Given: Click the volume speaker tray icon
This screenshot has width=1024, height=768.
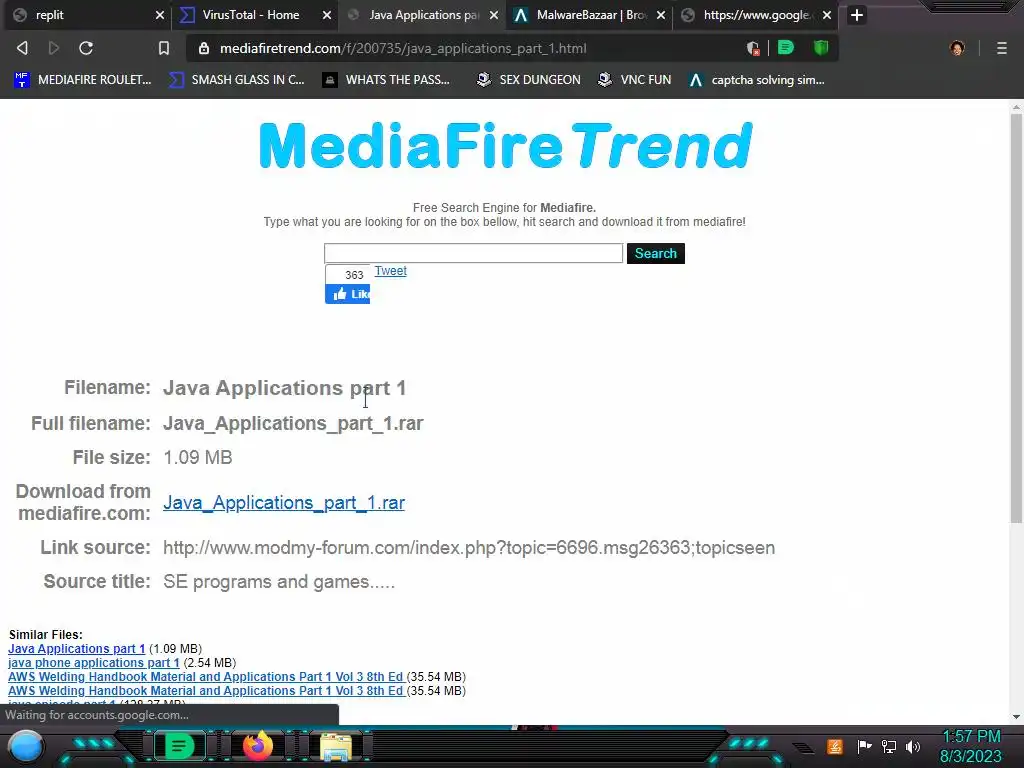Looking at the screenshot, I should click(913, 746).
